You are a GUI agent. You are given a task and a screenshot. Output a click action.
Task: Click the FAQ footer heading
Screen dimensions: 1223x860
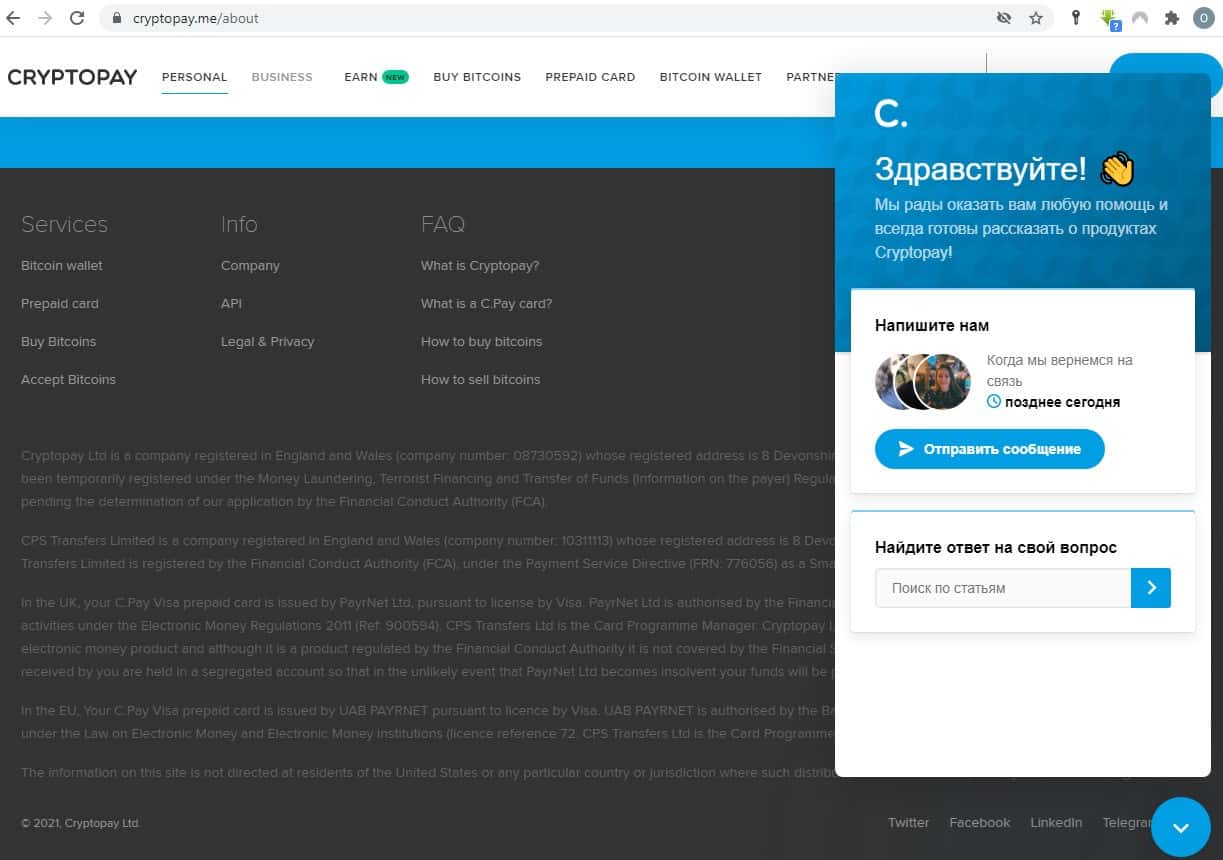(x=443, y=224)
